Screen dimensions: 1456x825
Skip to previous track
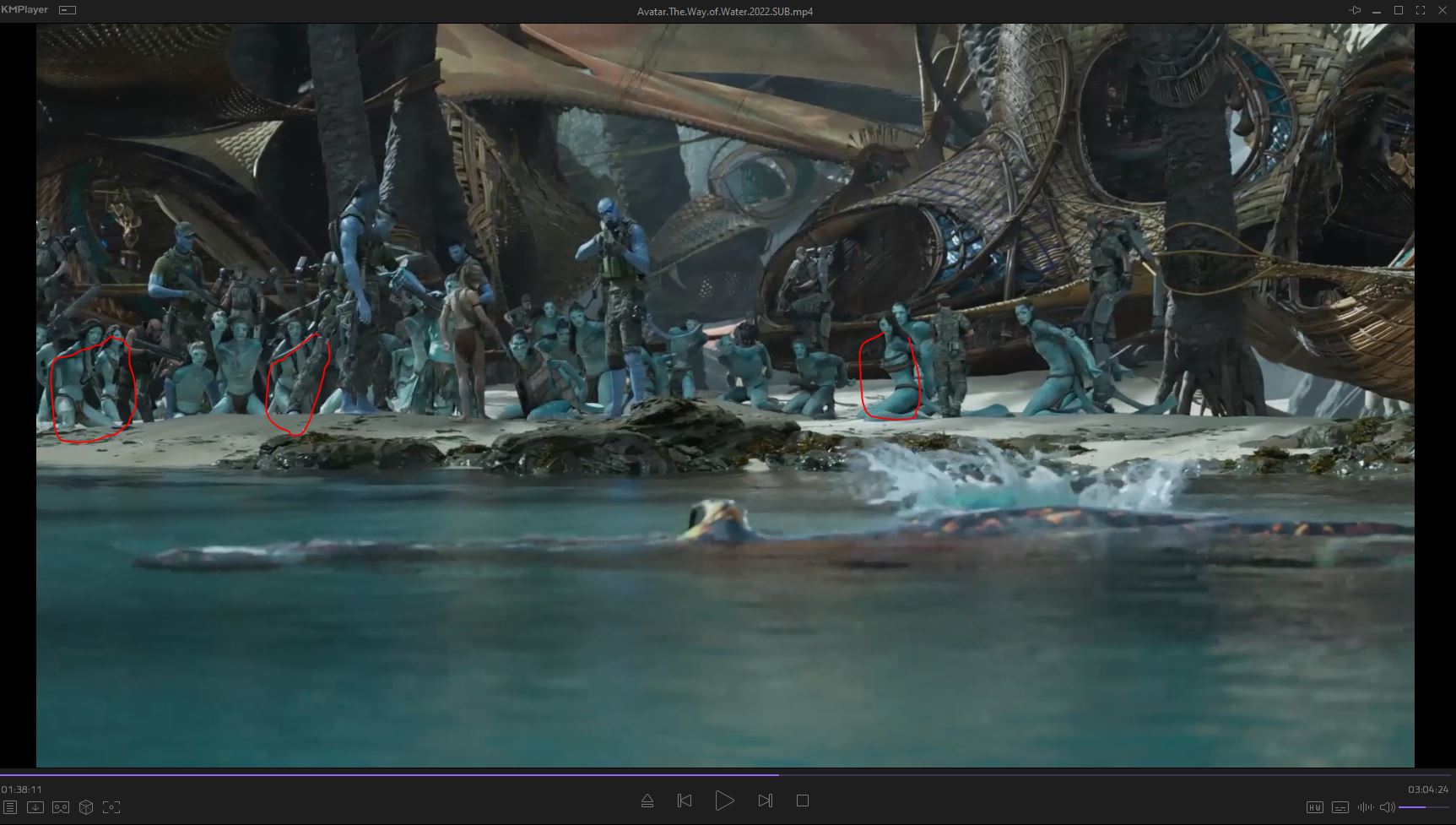click(x=685, y=801)
